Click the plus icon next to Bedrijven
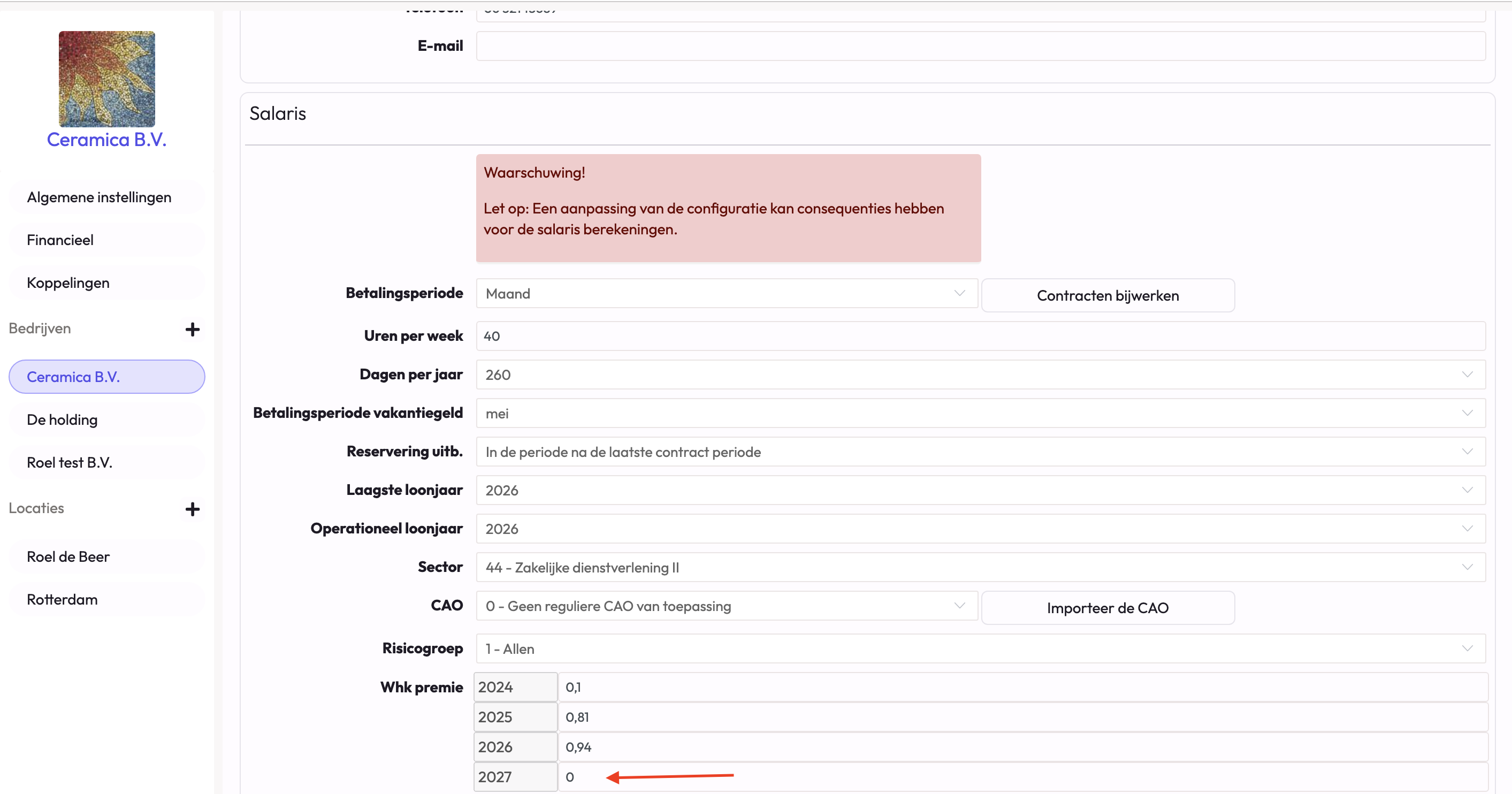1512x794 pixels. pos(192,329)
